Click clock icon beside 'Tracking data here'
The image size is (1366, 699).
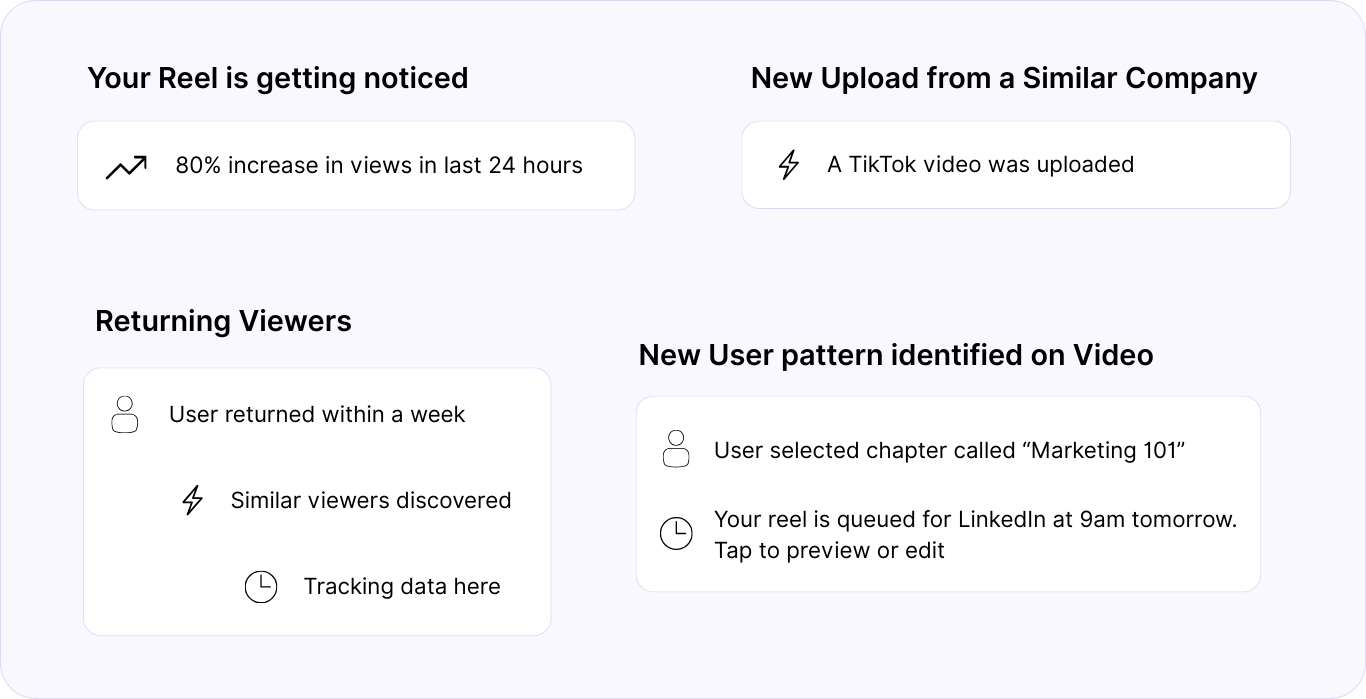pyautogui.click(x=261, y=587)
